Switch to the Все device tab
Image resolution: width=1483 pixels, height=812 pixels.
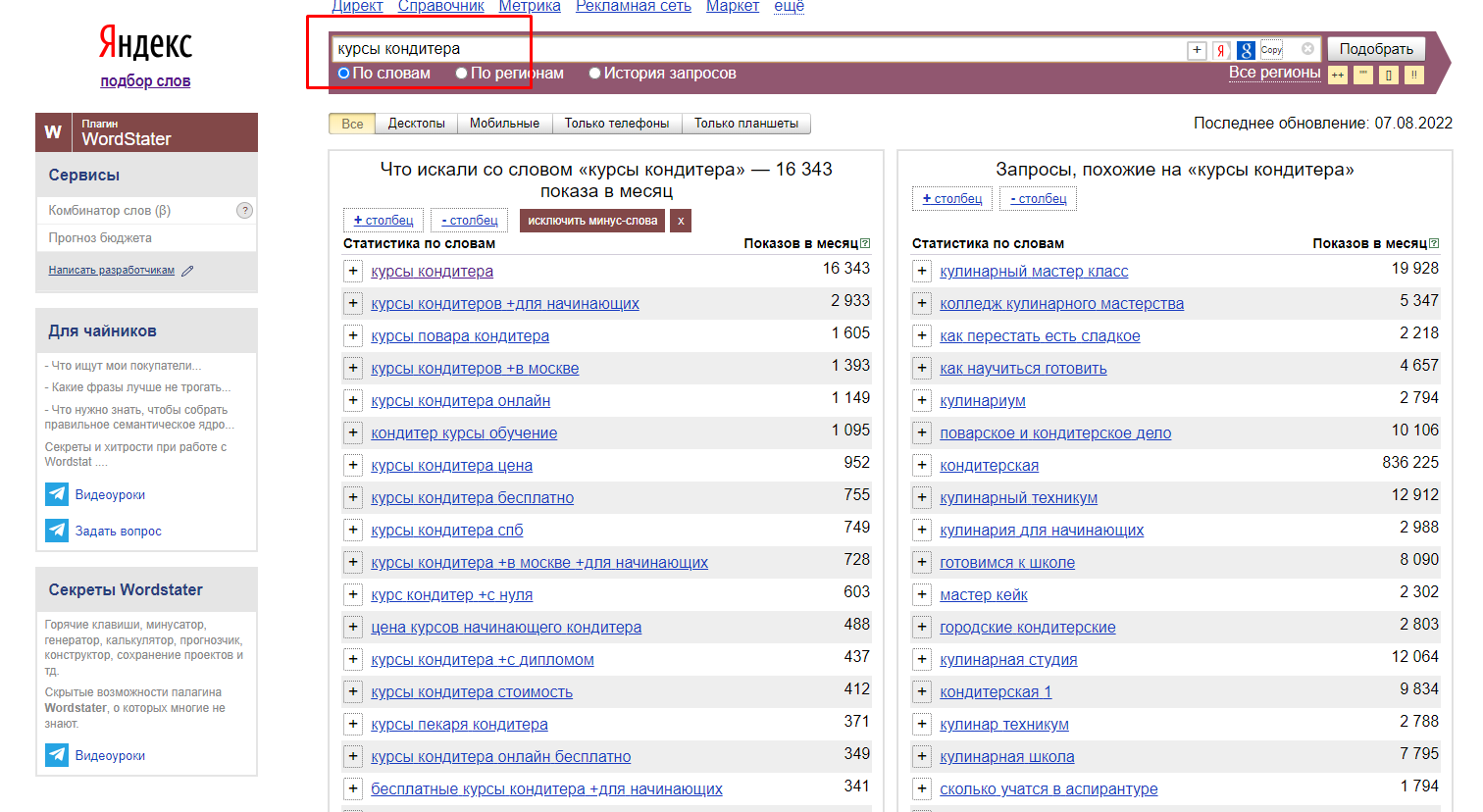[352, 124]
